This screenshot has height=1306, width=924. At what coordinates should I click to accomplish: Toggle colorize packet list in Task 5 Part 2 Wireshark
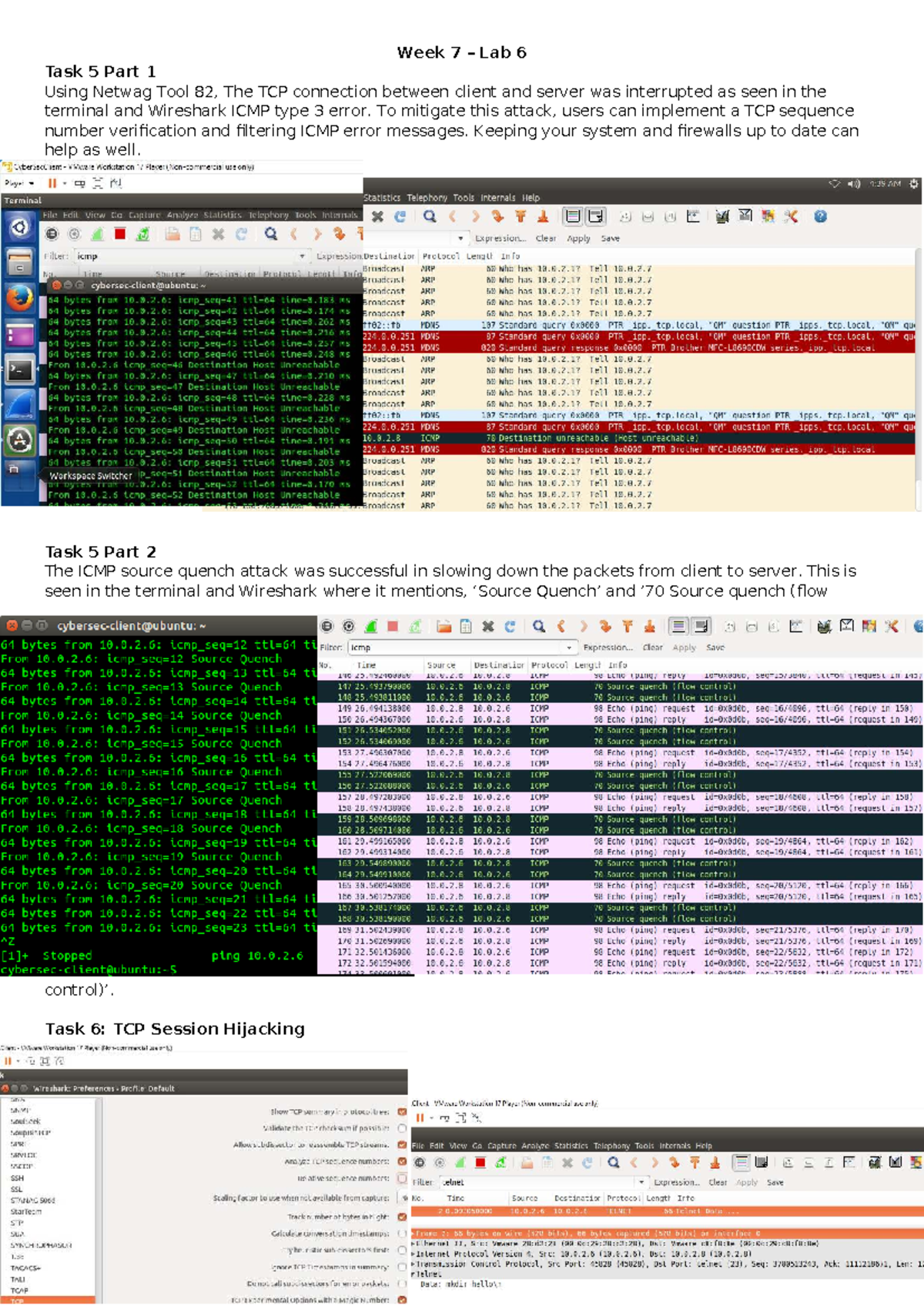[x=678, y=627]
